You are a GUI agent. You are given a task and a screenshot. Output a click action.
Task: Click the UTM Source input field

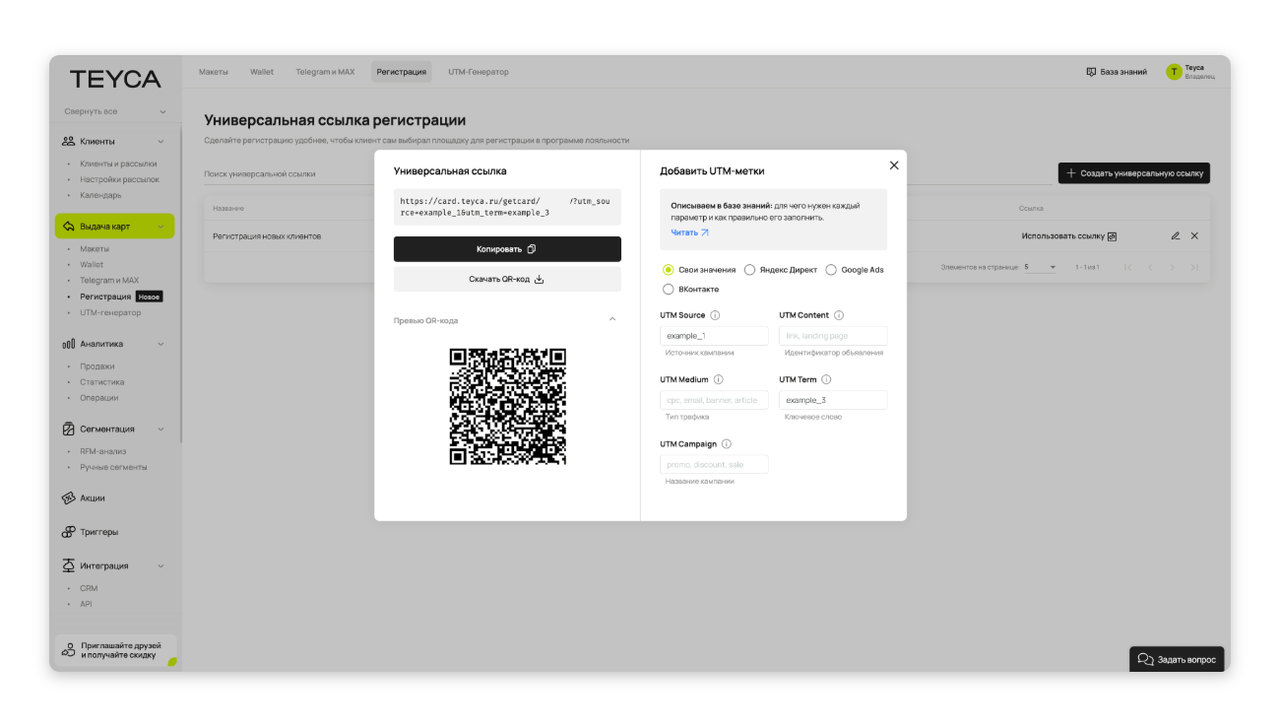714,336
